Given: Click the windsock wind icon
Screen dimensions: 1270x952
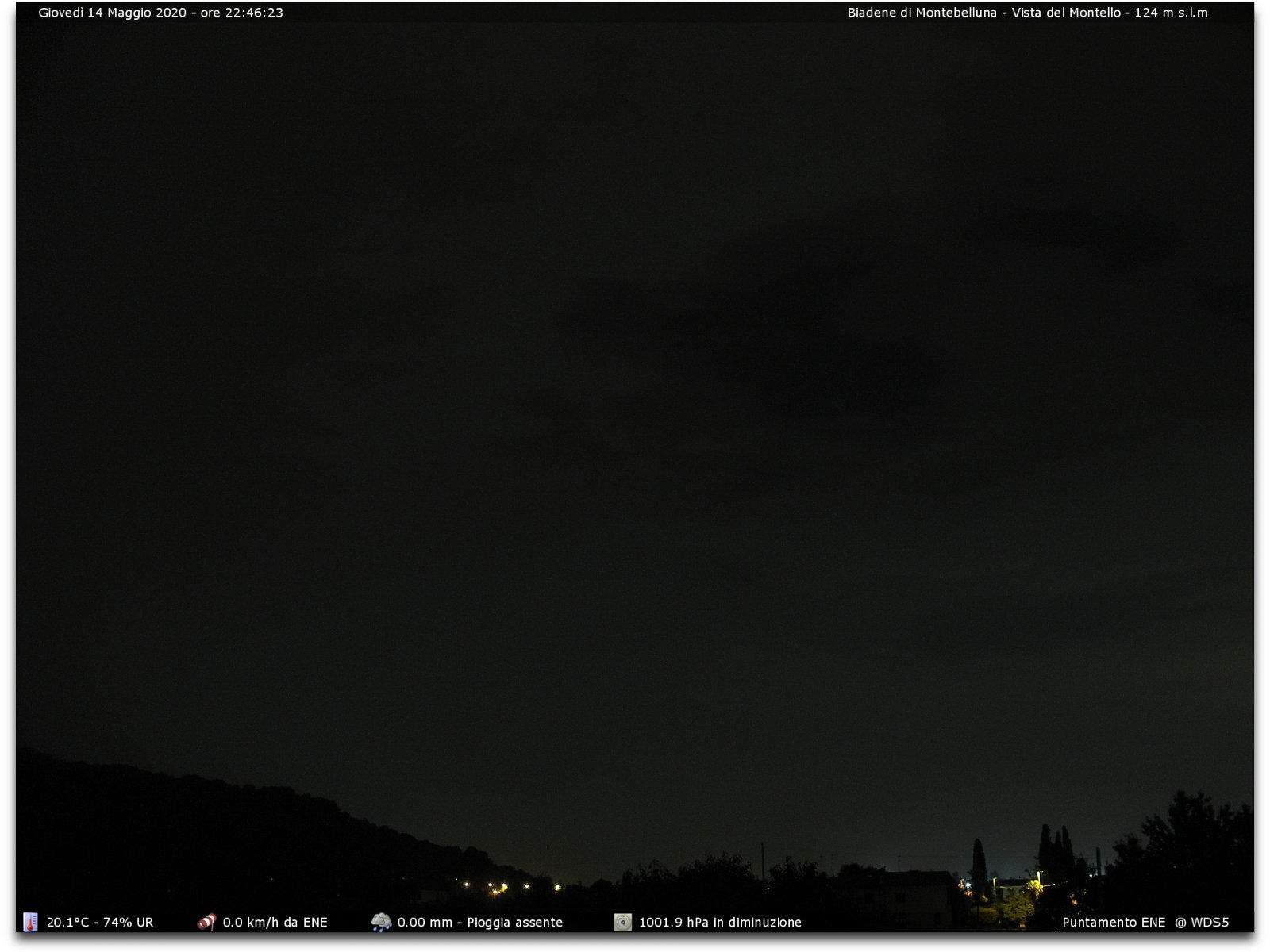Looking at the screenshot, I should point(206,922).
